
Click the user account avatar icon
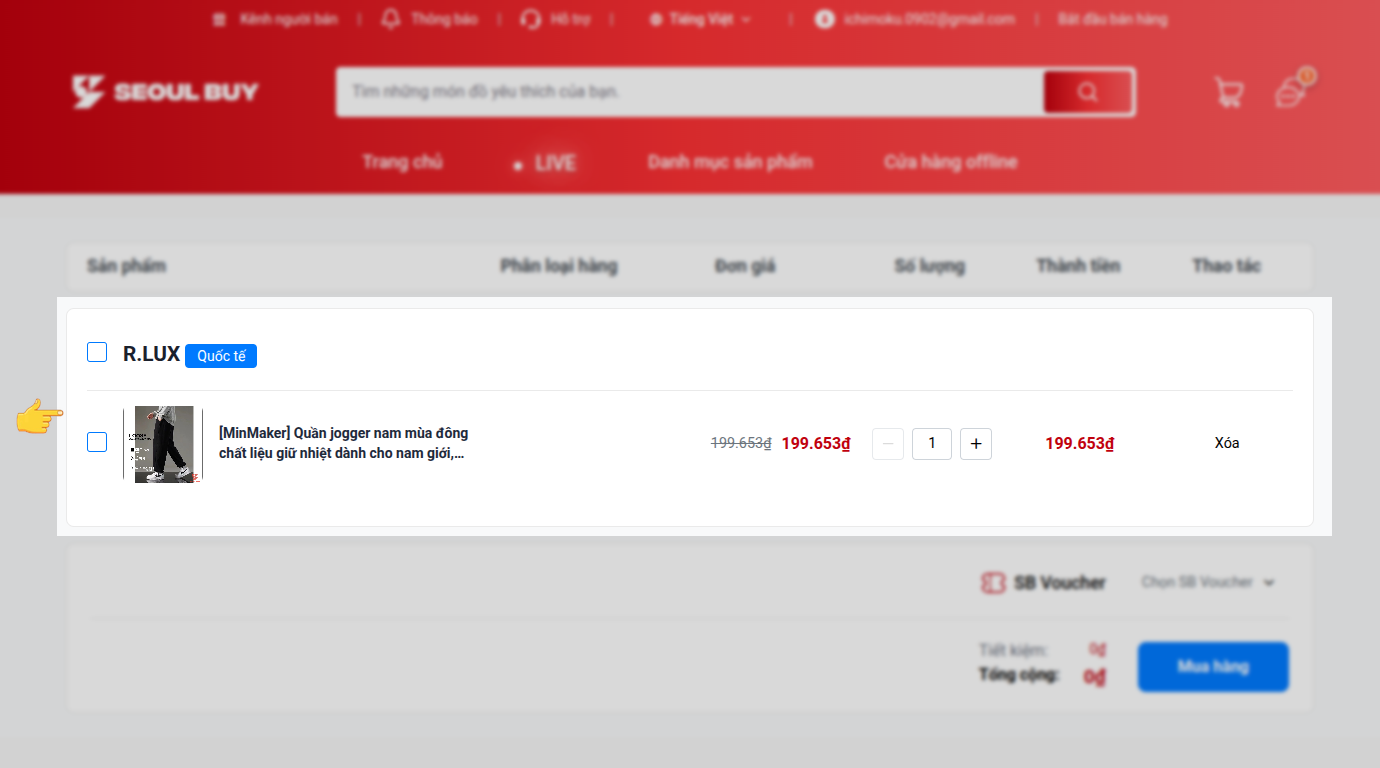click(x=824, y=19)
